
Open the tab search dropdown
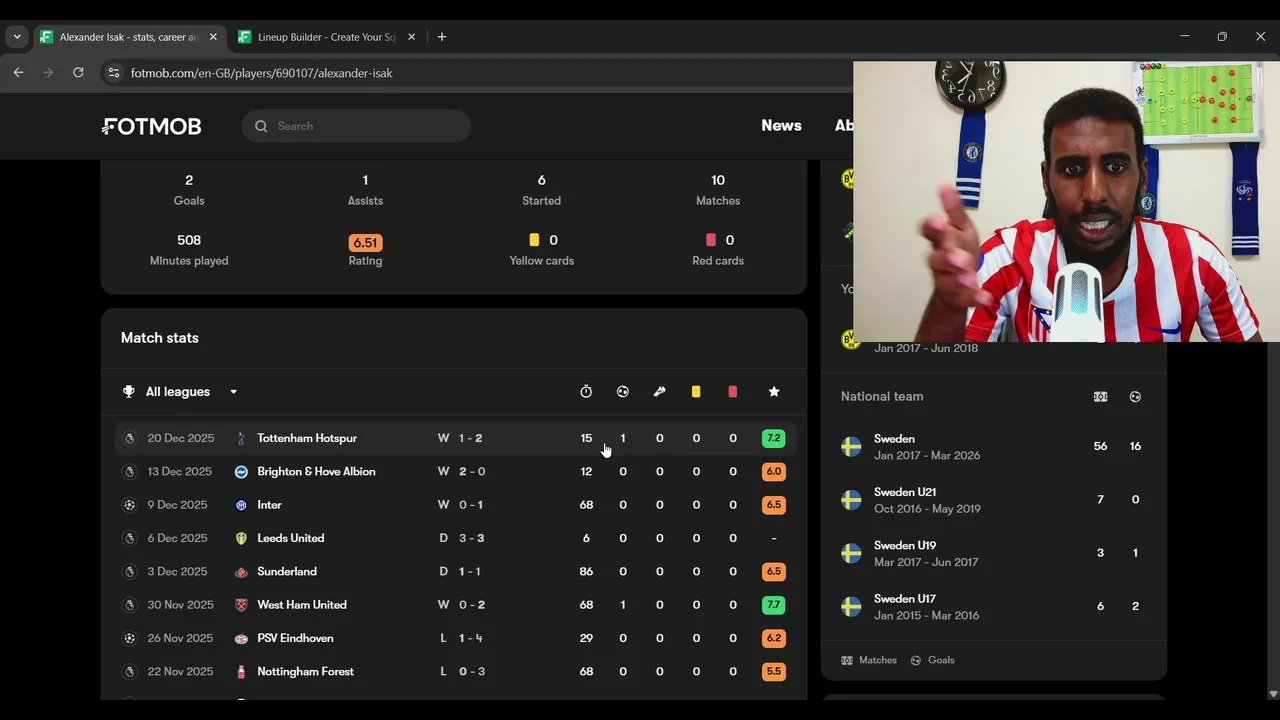click(17, 37)
